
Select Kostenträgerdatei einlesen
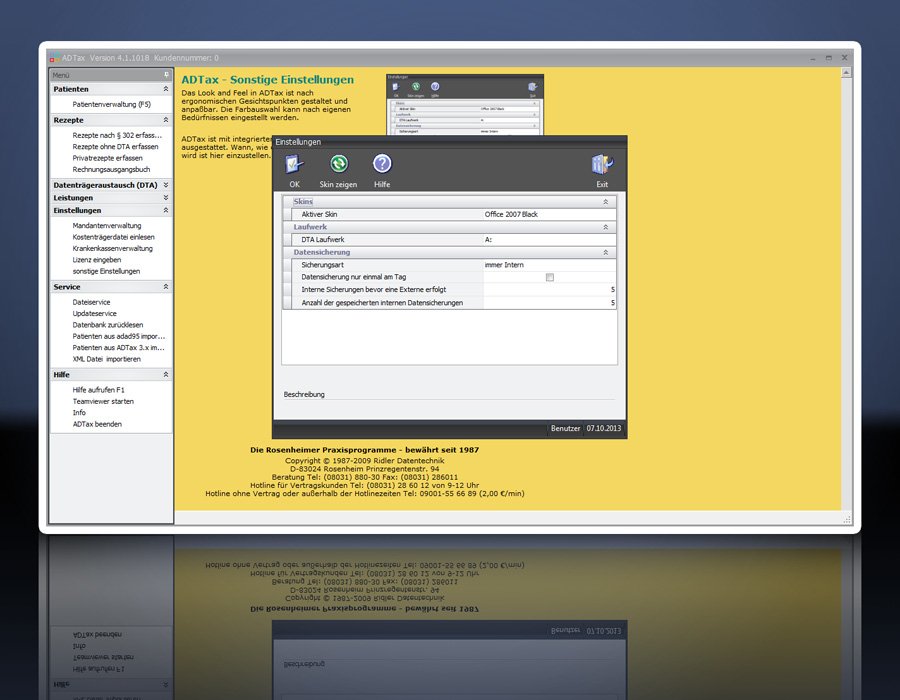tap(113, 237)
